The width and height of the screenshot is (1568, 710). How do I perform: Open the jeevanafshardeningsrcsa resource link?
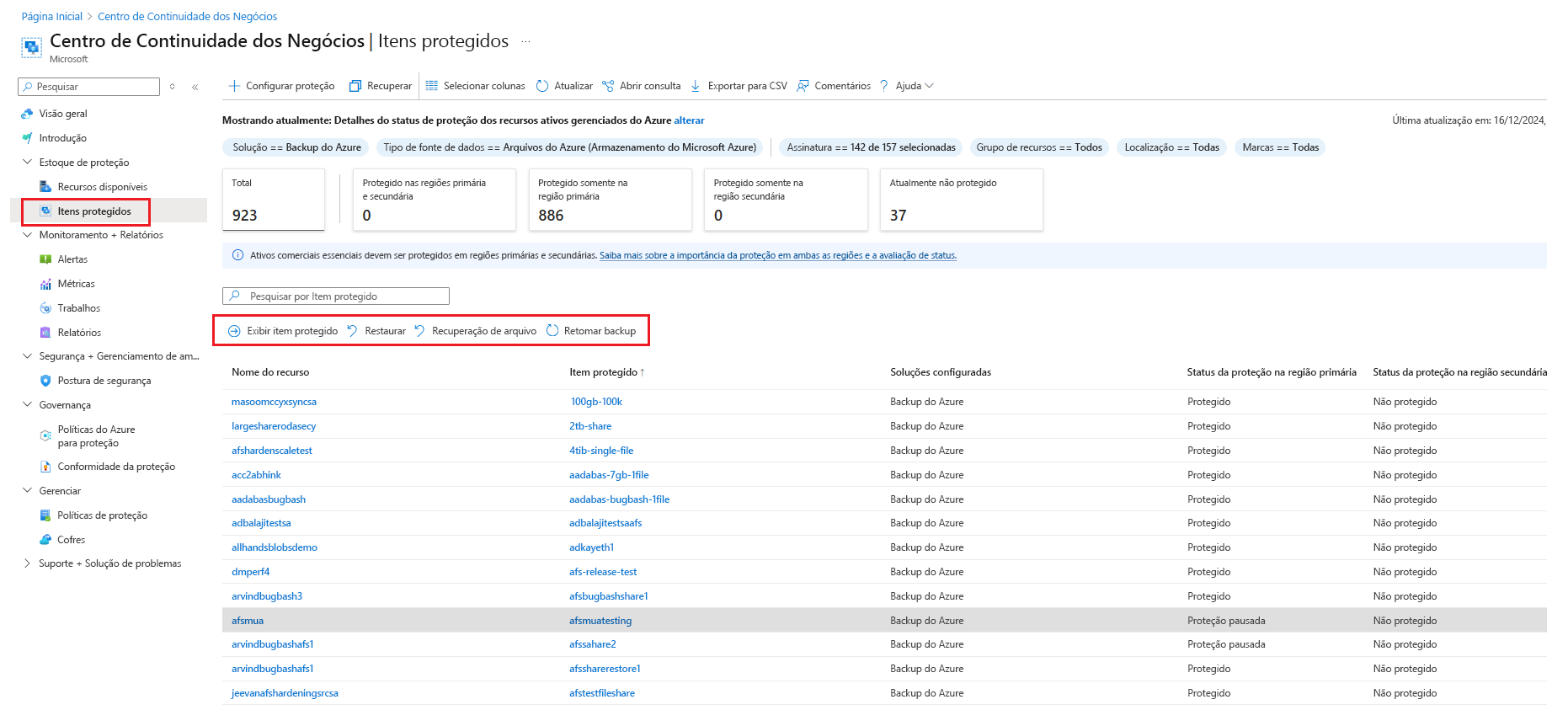point(285,693)
